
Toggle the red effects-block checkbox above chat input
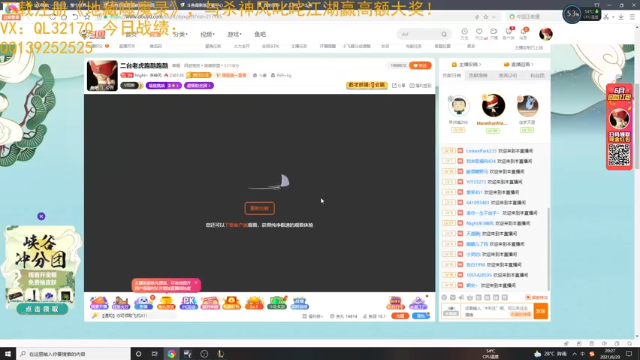(x=528, y=298)
